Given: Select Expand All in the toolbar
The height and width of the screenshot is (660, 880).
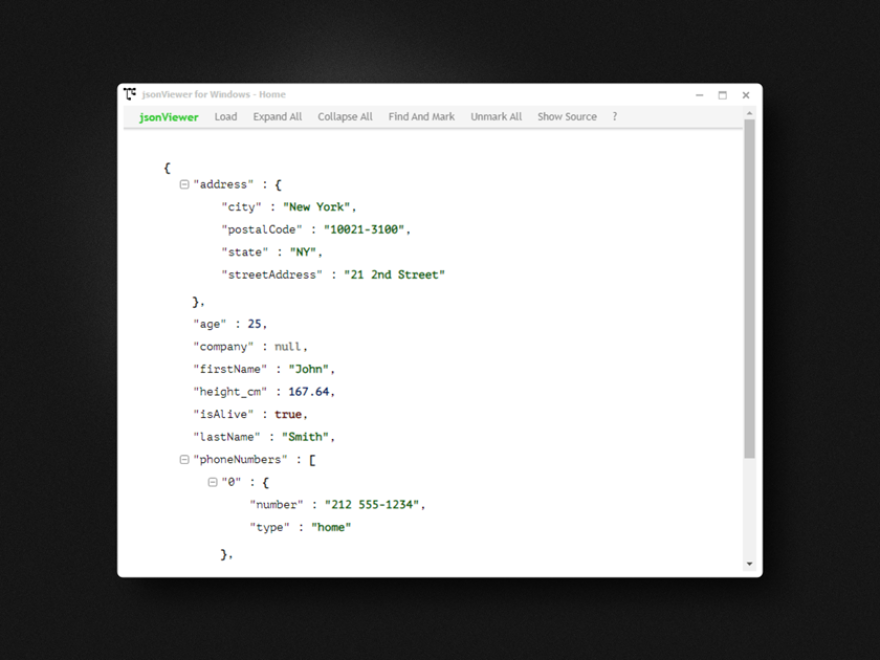Looking at the screenshot, I should click(277, 117).
